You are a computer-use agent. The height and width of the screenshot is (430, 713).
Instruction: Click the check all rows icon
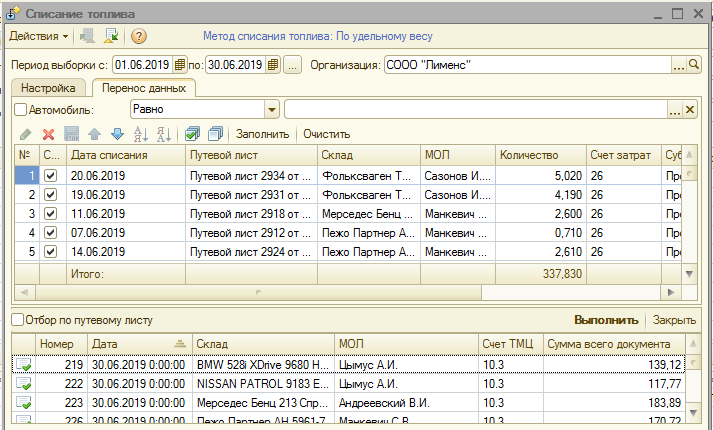[193, 134]
